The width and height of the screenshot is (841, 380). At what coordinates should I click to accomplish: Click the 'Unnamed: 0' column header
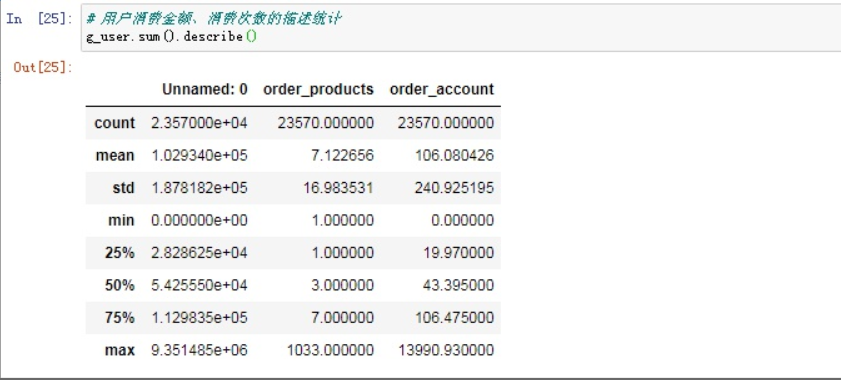click(205, 89)
